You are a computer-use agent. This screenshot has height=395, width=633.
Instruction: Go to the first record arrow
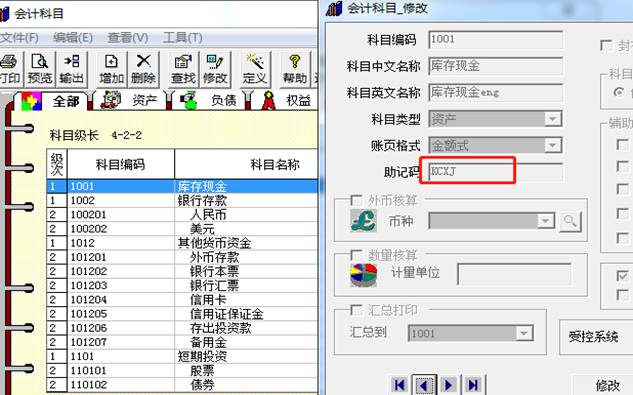click(x=400, y=385)
